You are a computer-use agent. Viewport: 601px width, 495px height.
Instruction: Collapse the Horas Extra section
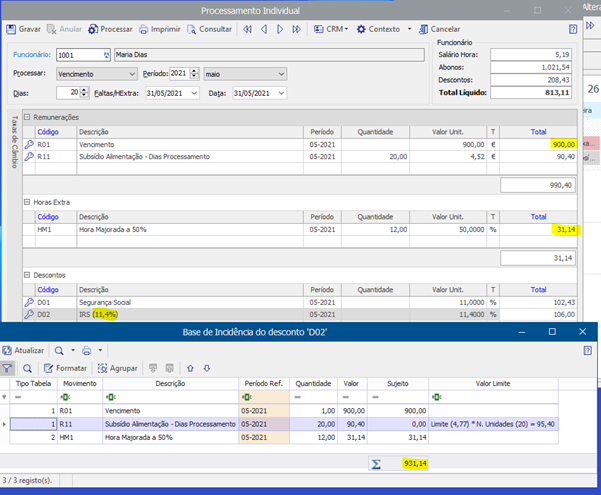[x=26, y=202]
